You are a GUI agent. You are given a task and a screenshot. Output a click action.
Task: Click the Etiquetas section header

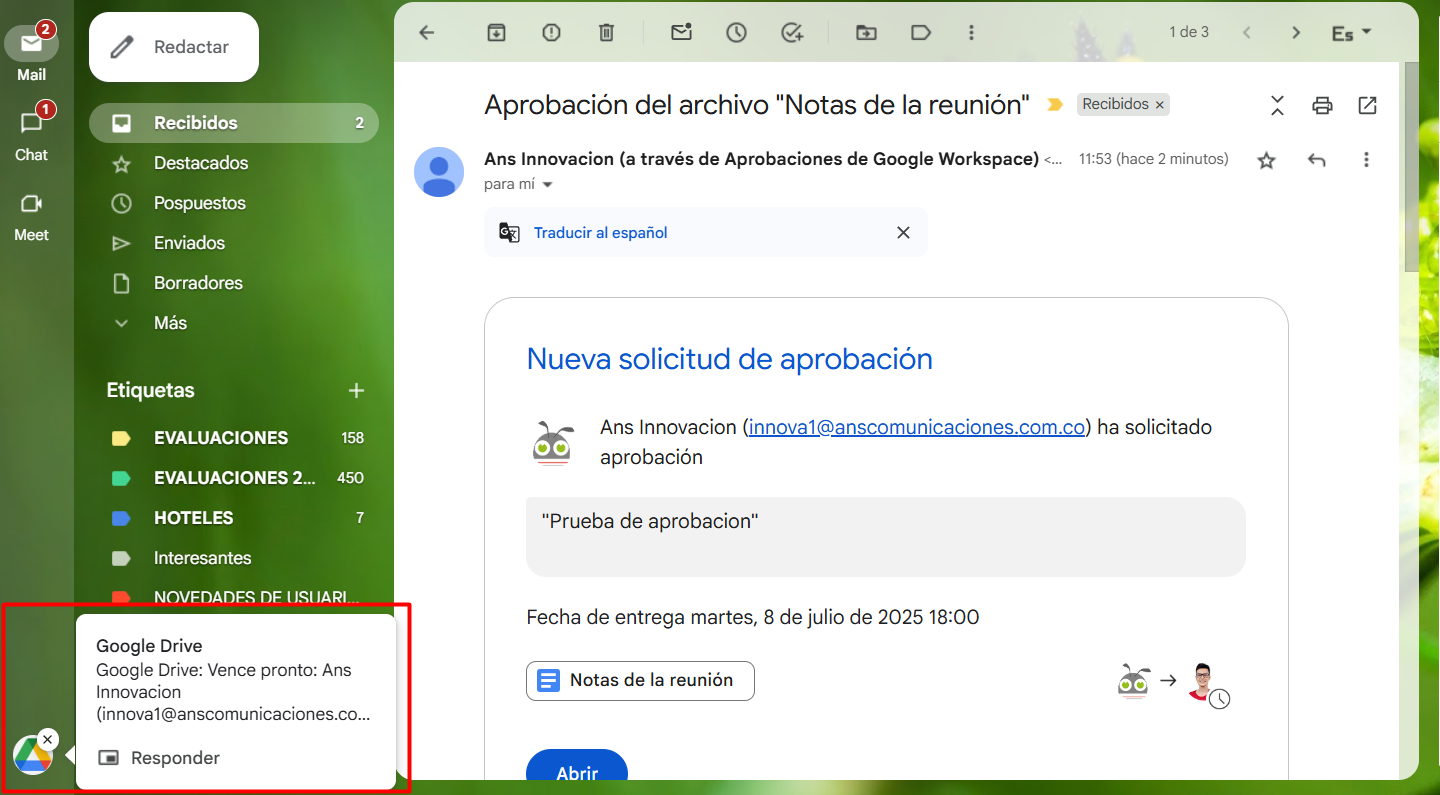tap(151, 390)
